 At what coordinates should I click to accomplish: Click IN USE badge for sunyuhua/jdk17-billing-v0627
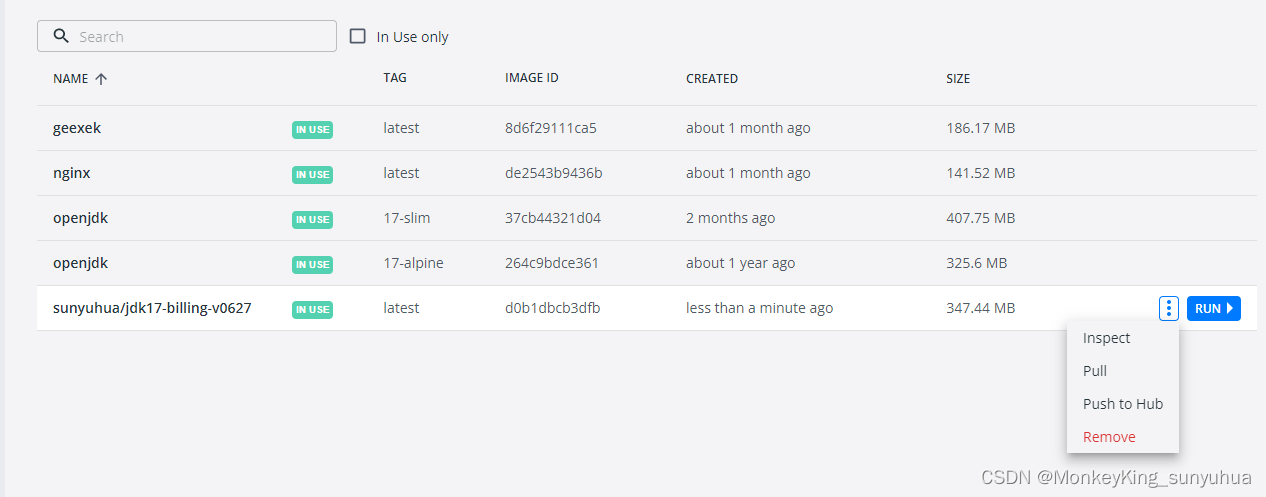312,309
